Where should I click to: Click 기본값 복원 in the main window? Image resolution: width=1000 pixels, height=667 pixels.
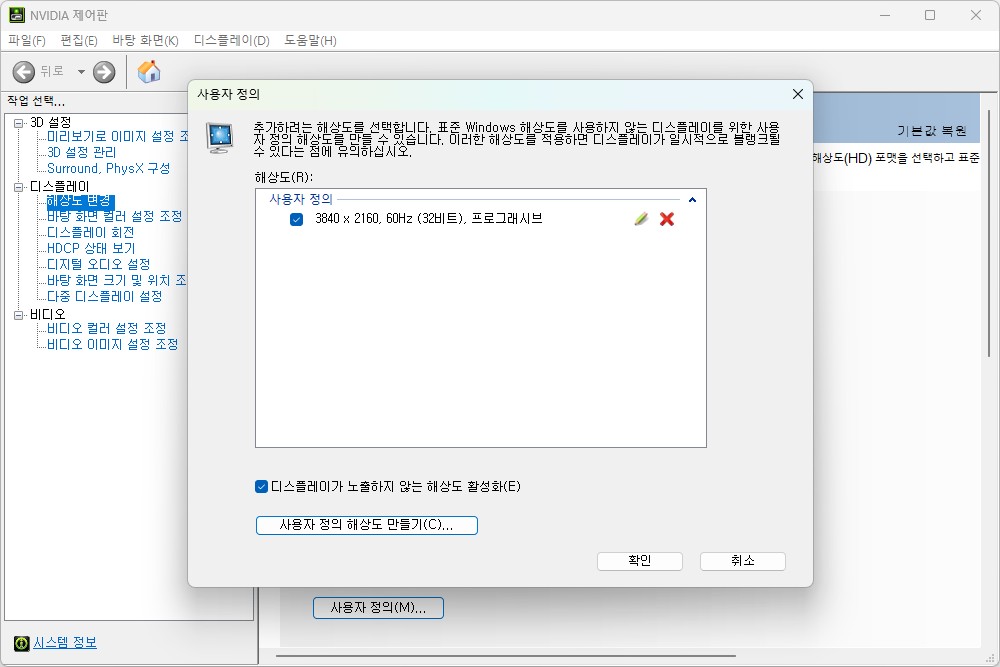coord(932,131)
